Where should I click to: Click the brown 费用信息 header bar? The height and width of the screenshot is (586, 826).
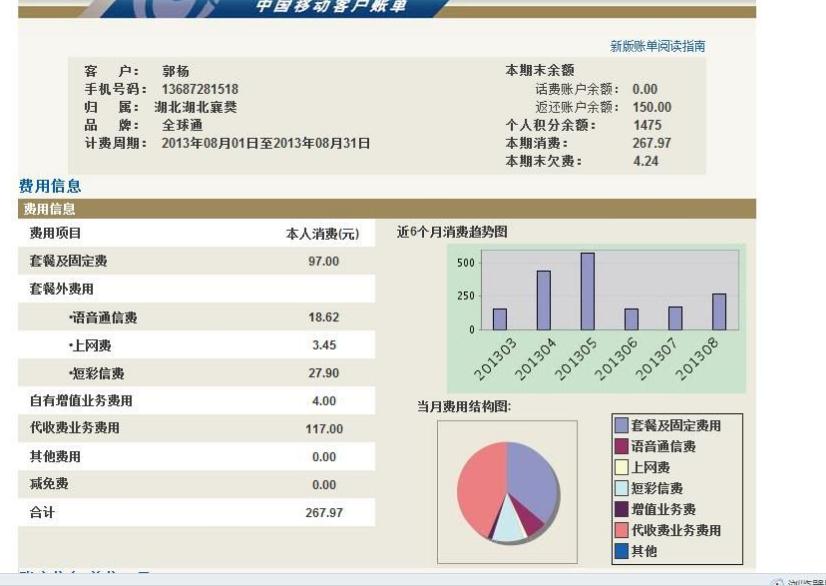387,209
